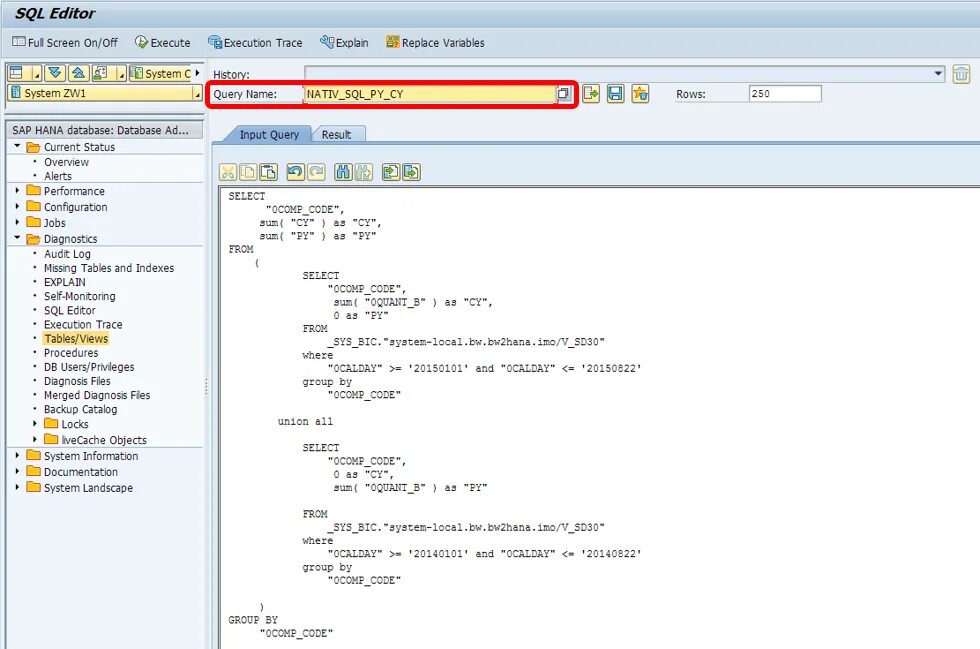Image resolution: width=980 pixels, height=649 pixels.
Task: Click the Copy icon in editor toolbar
Action: click(x=248, y=172)
